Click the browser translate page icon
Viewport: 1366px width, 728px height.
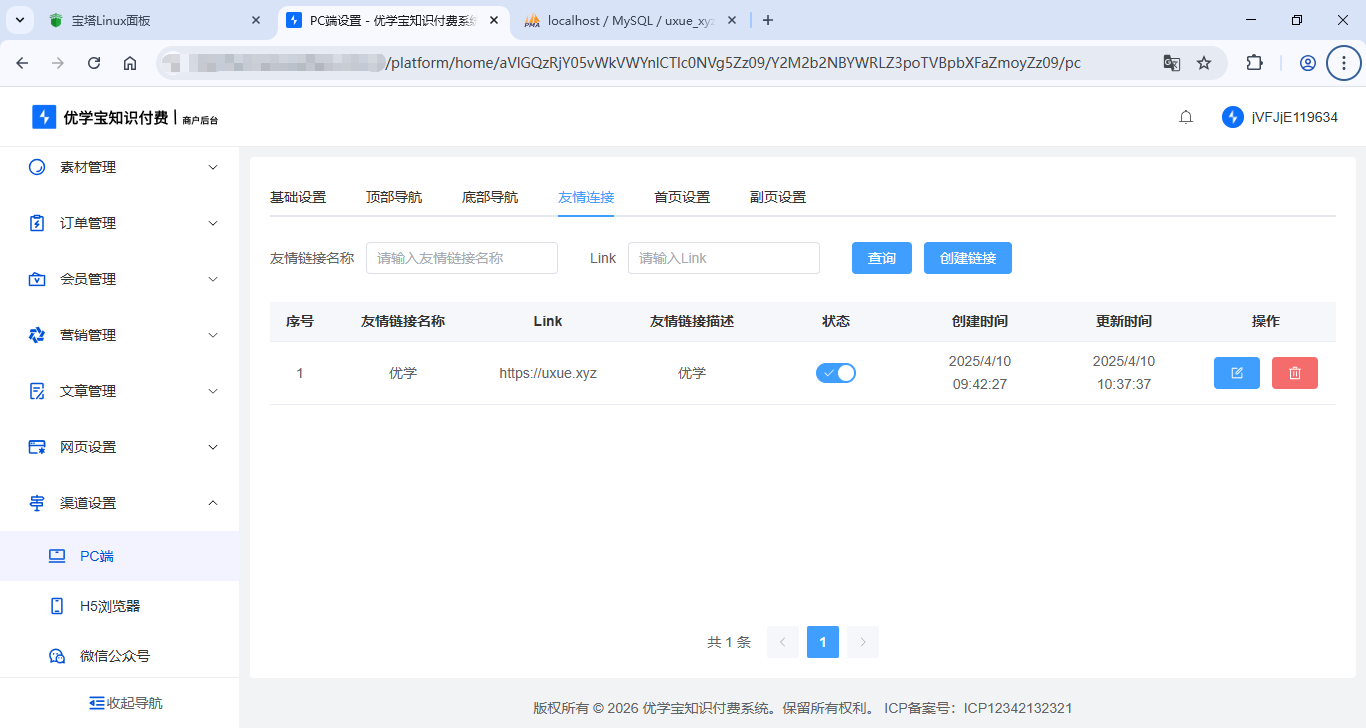pyautogui.click(x=1171, y=63)
